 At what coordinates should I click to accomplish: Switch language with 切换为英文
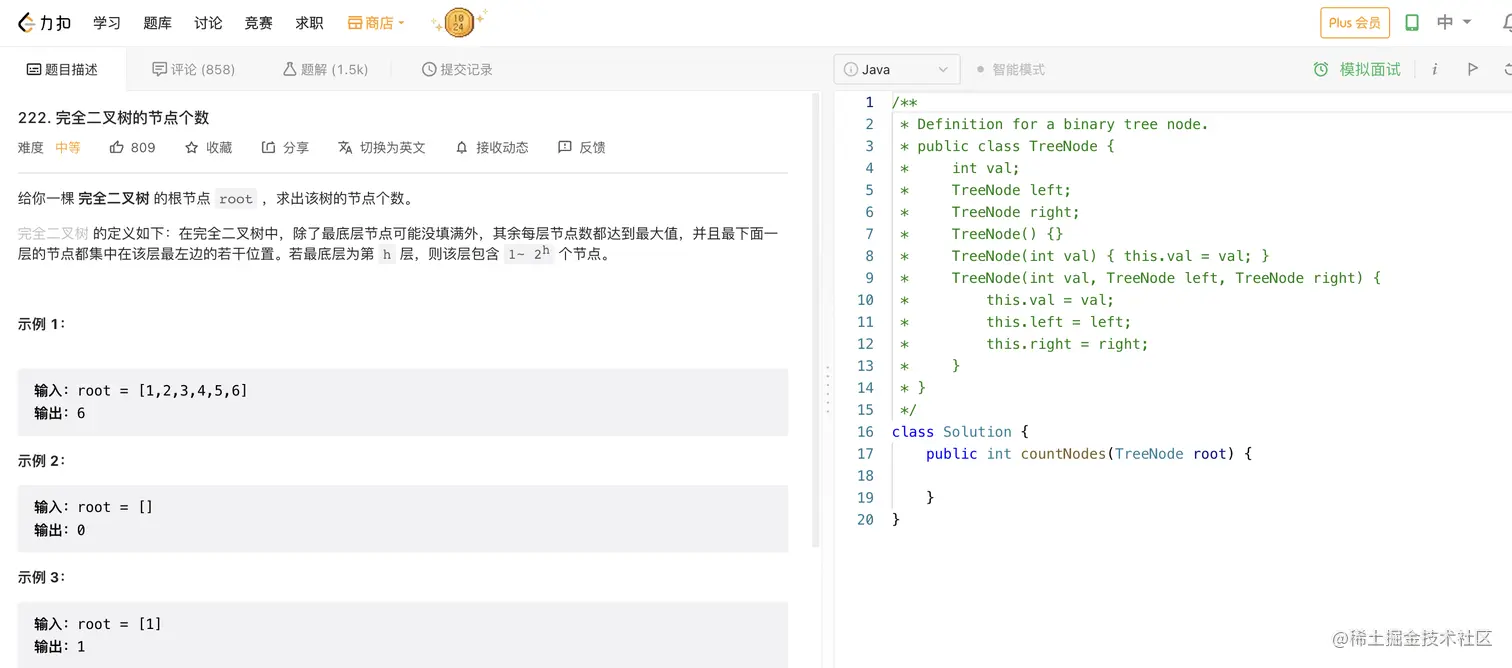click(x=382, y=147)
